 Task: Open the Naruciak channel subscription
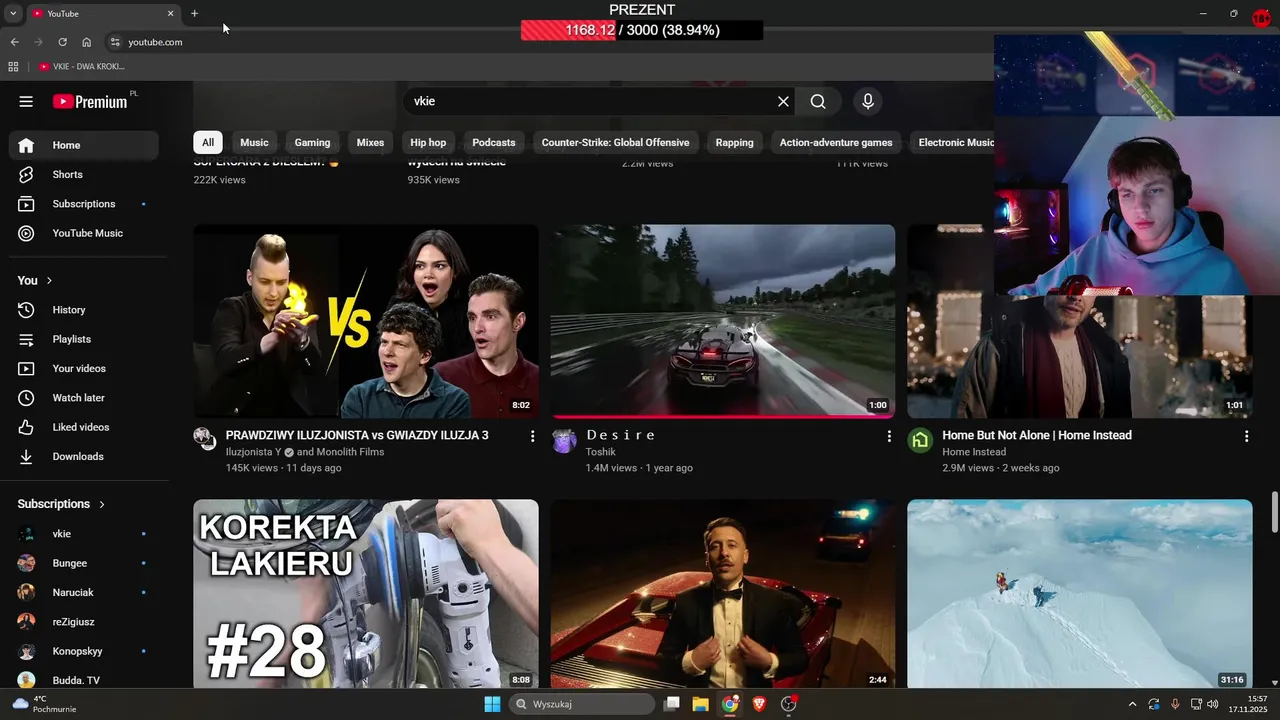(84, 592)
